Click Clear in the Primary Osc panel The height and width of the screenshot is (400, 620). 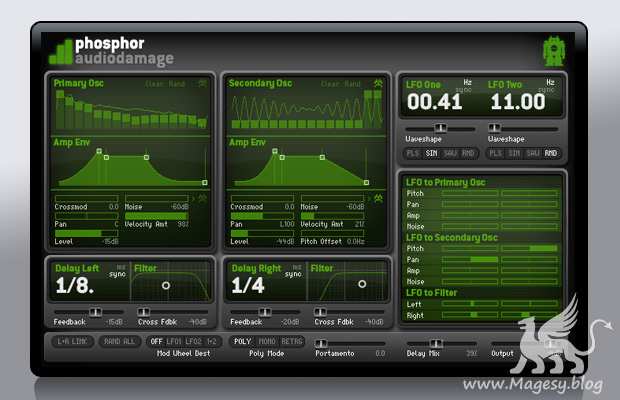(156, 84)
